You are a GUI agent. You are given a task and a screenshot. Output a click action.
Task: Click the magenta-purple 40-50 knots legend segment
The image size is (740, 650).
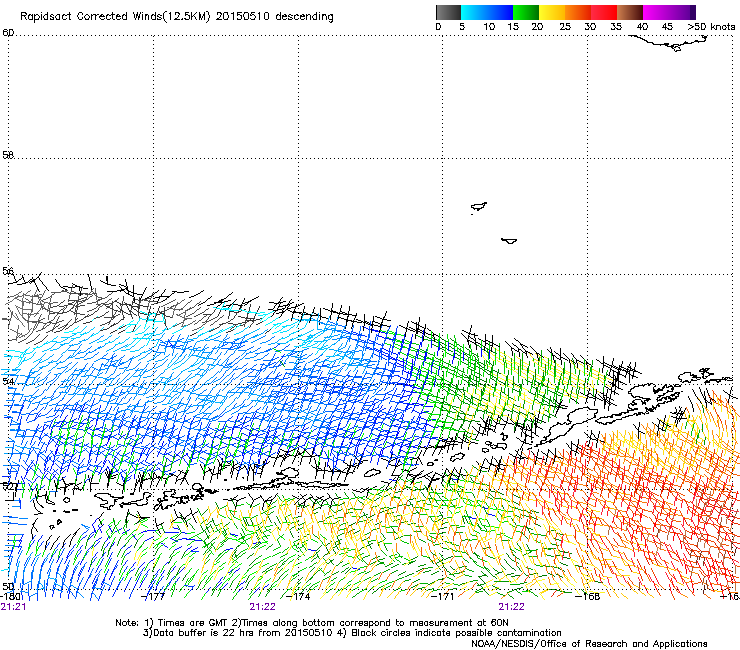[669, 12]
